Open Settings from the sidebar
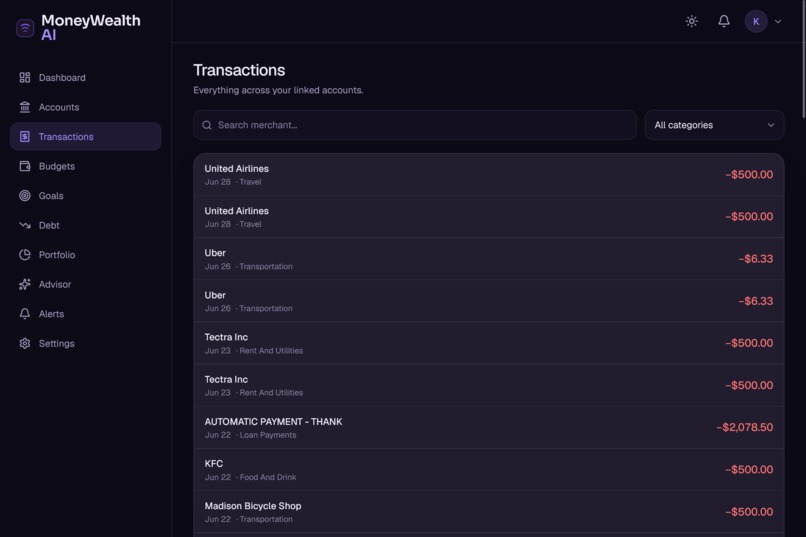 point(85,343)
